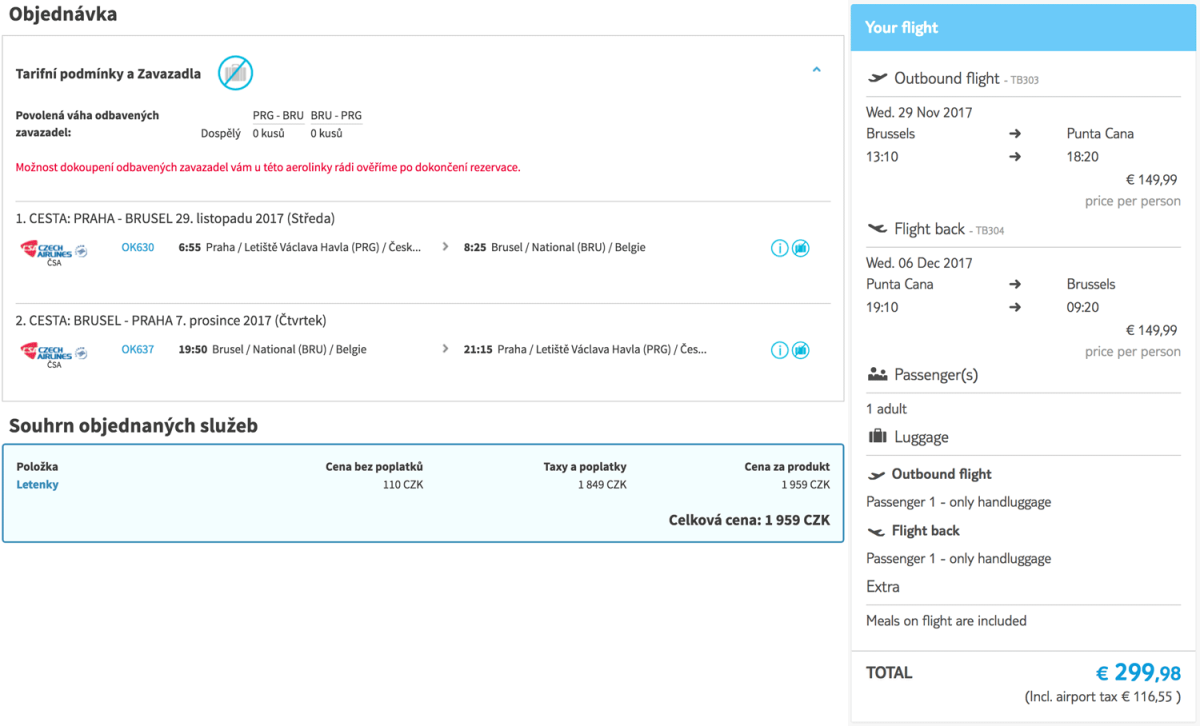This screenshot has height=726, width=1200.
Task: Click baggage icon for flight OK630
Action: pos(801,248)
